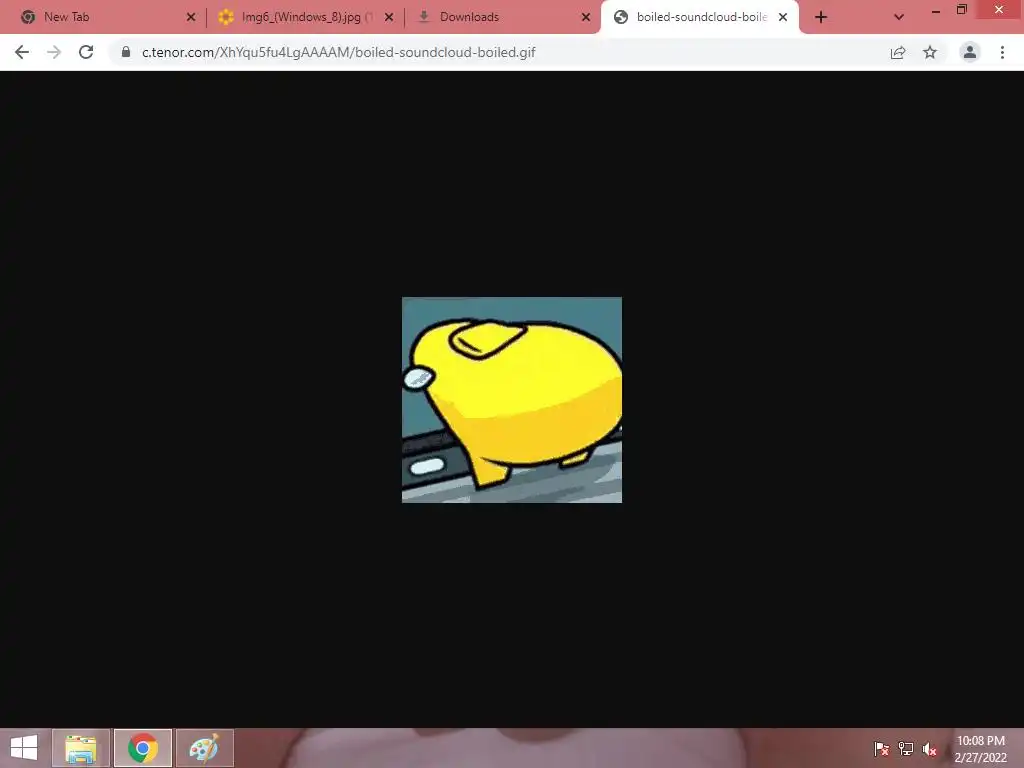Open the Windows Start button
Screen dimensions: 1024x768
(x=24, y=748)
